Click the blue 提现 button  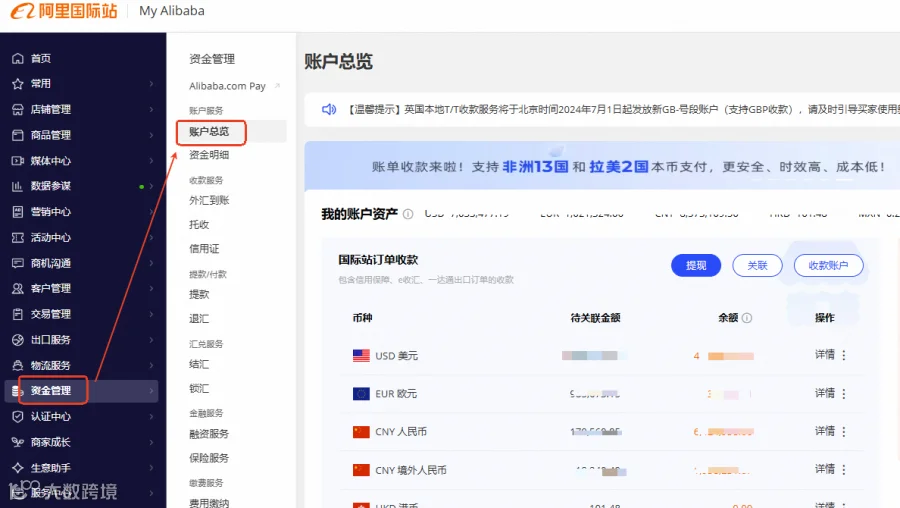pyautogui.click(x=696, y=265)
